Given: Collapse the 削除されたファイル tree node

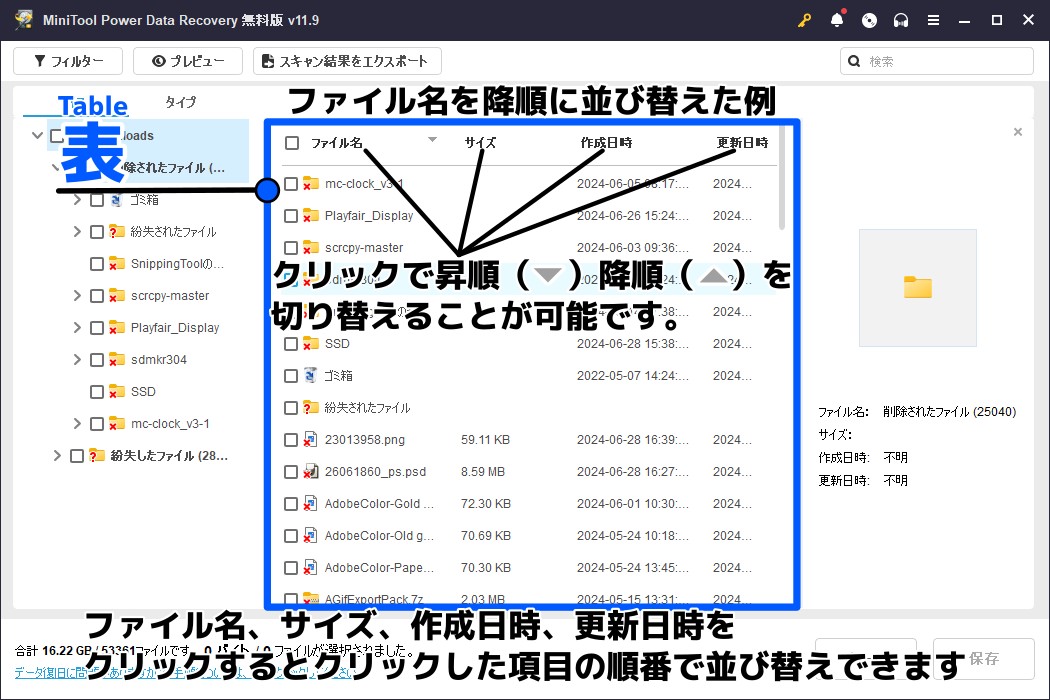Looking at the screenshot, I should pos(56,167).
